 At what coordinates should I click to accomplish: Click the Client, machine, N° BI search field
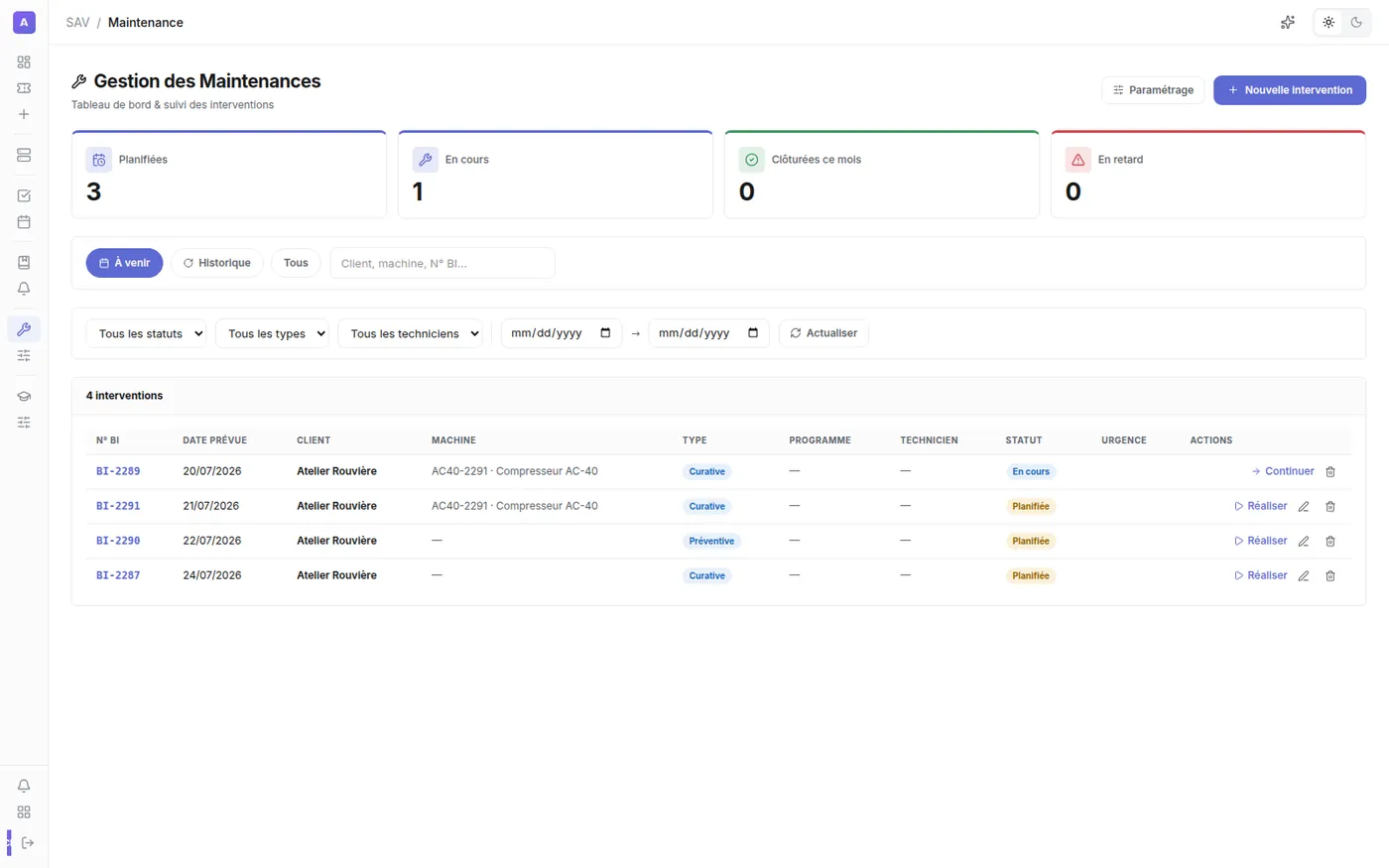tap(442, 263)
